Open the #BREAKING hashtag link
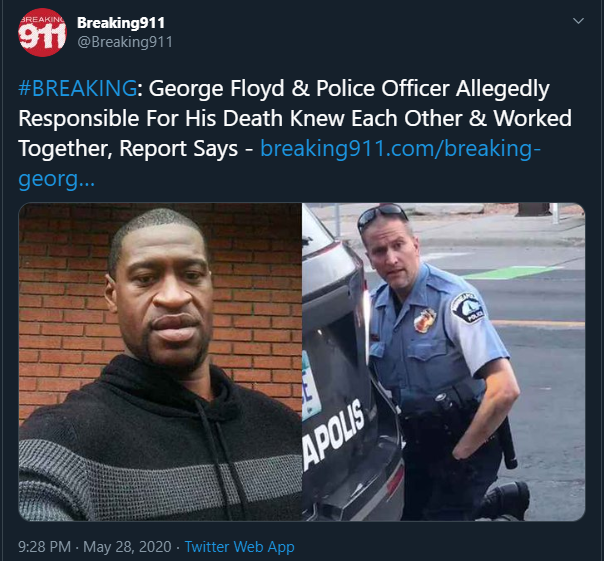 77,88
